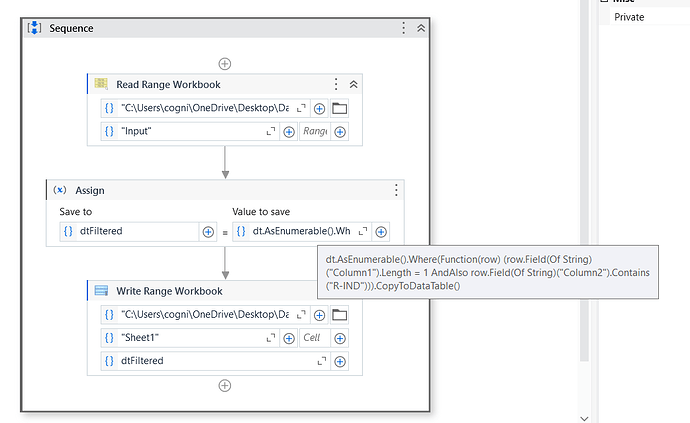This screenshot has height=423, width=690.
Task: Click the Assign activity icon
Action: (x=60, y=190)
